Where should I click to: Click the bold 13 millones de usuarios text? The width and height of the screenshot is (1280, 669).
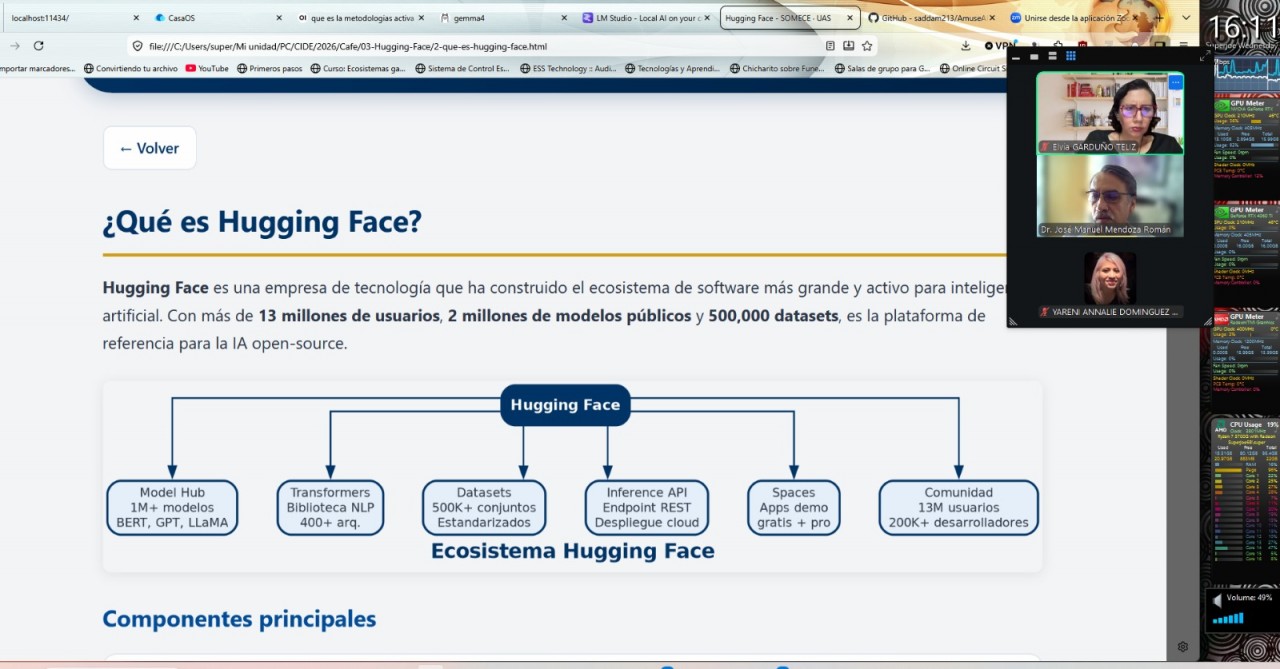pyautogui.click(x=349, y=316)
